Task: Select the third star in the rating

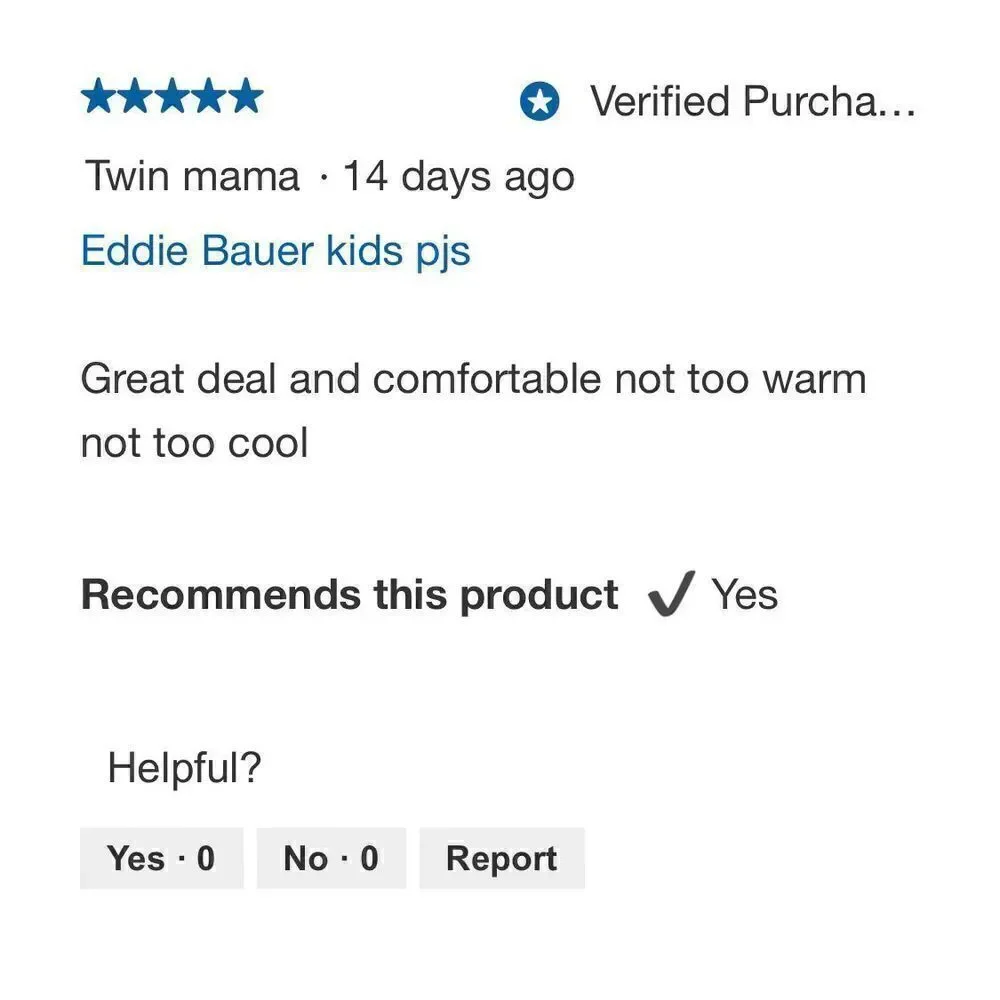Action: tap(172, 96)
